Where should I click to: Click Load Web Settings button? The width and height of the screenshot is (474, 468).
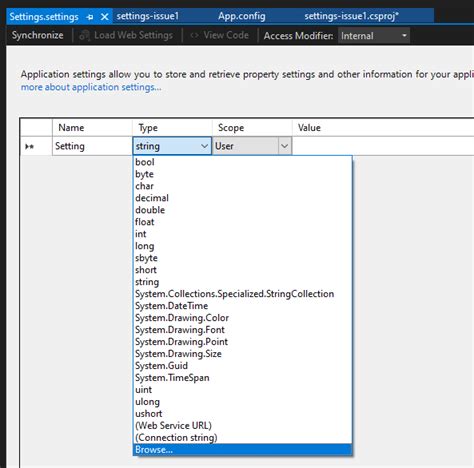pyautogui.click(x=126, y=35)
